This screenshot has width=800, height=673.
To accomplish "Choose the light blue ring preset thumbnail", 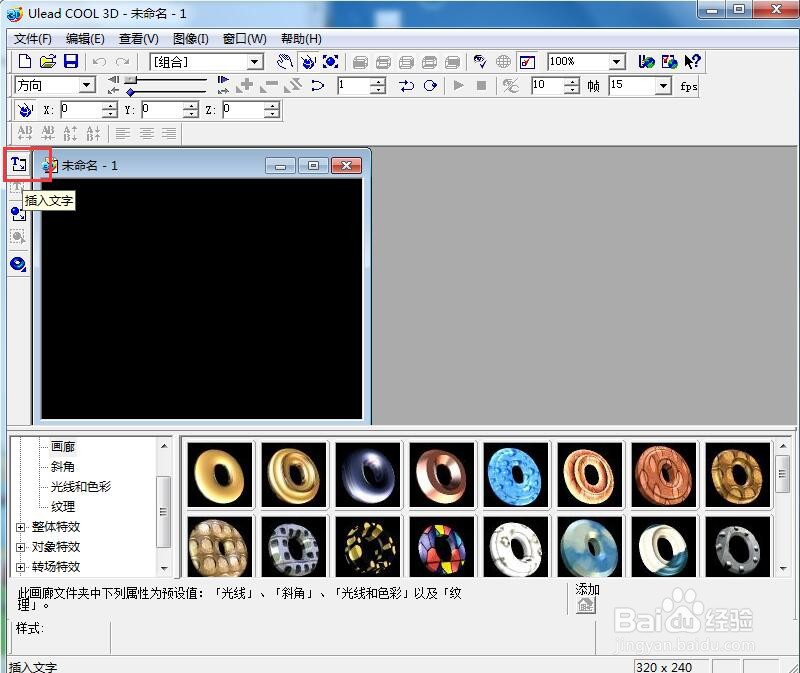I will [515, 475].
